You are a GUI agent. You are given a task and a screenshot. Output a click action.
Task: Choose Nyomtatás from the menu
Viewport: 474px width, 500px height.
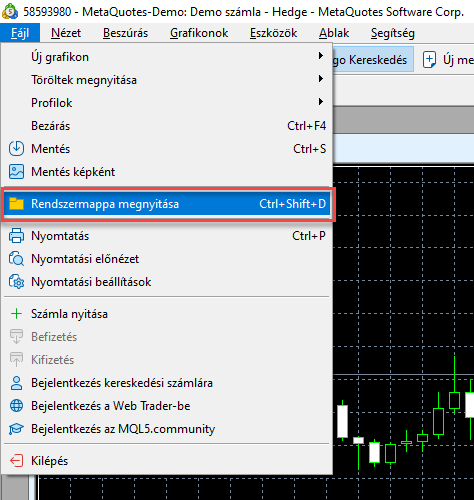(x=168, y=236)
